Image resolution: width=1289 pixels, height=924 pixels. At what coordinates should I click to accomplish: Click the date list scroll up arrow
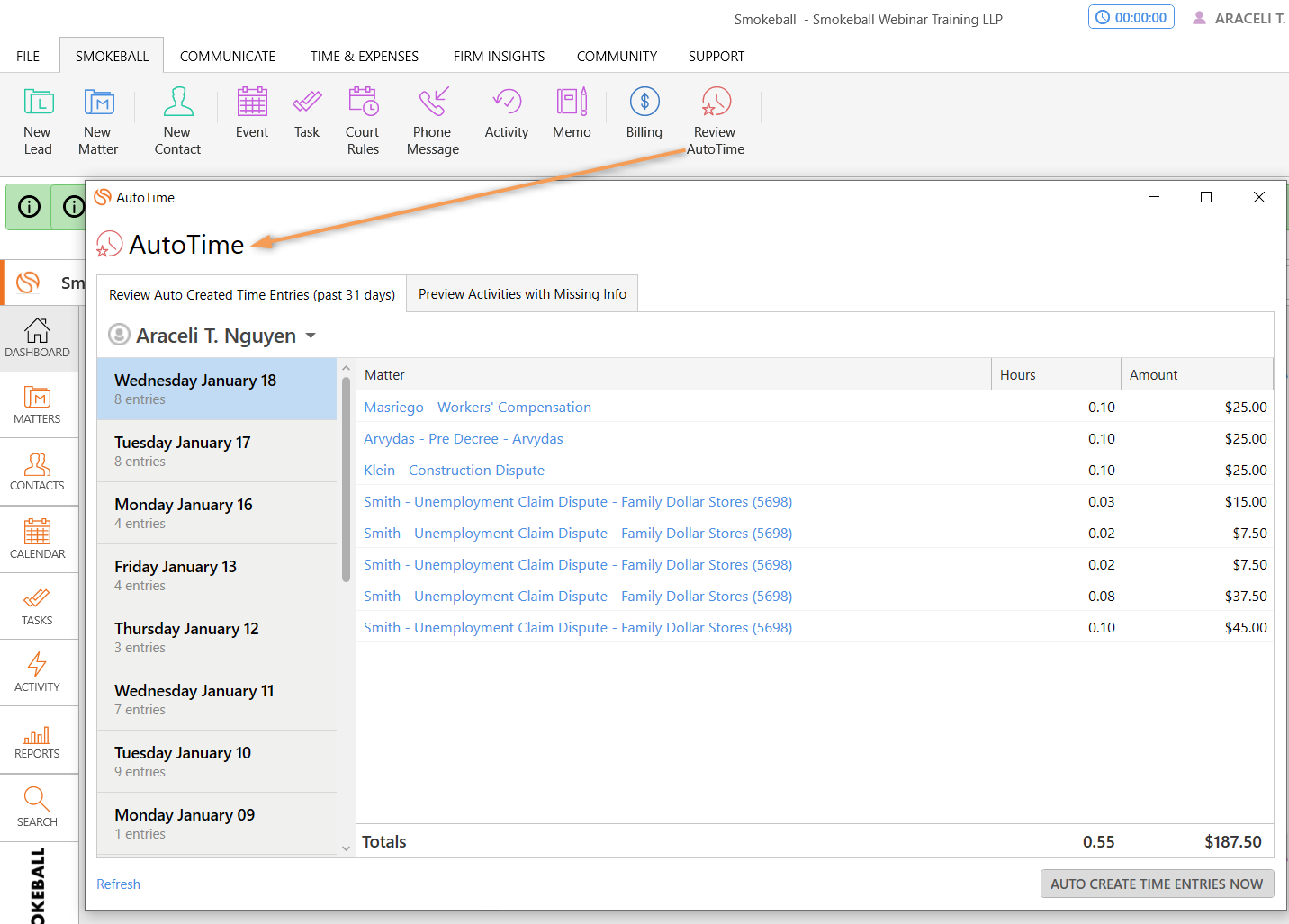click(346, 368)
